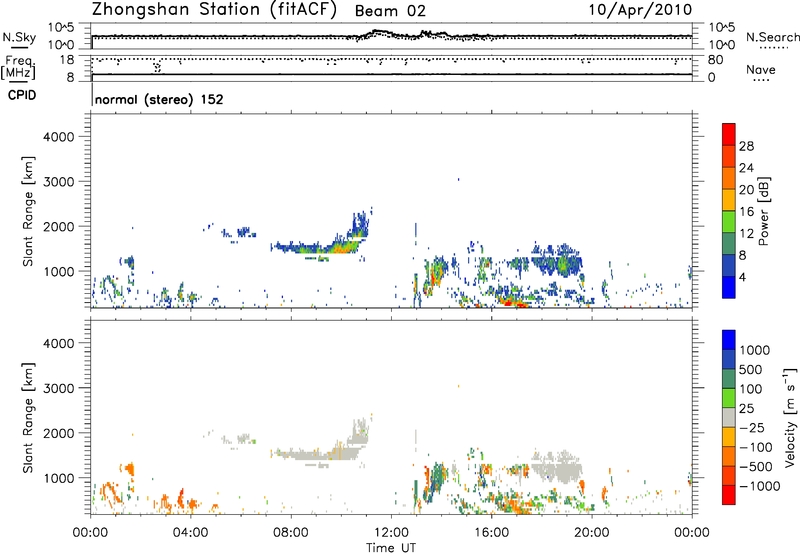Click the '-1000' velocity colorbar value

click(760, 486)
